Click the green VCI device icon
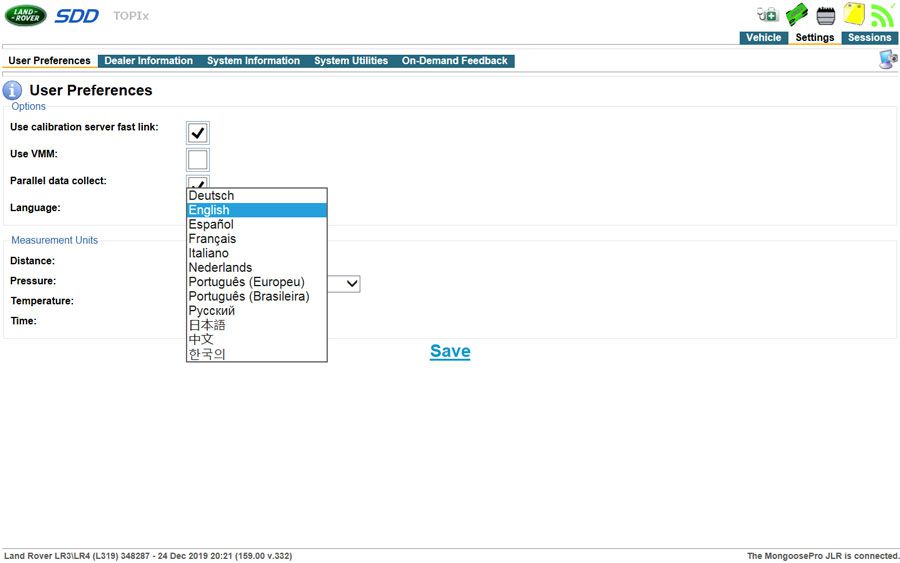This screenshot has height=563, width=900. [x=797, y=14]
